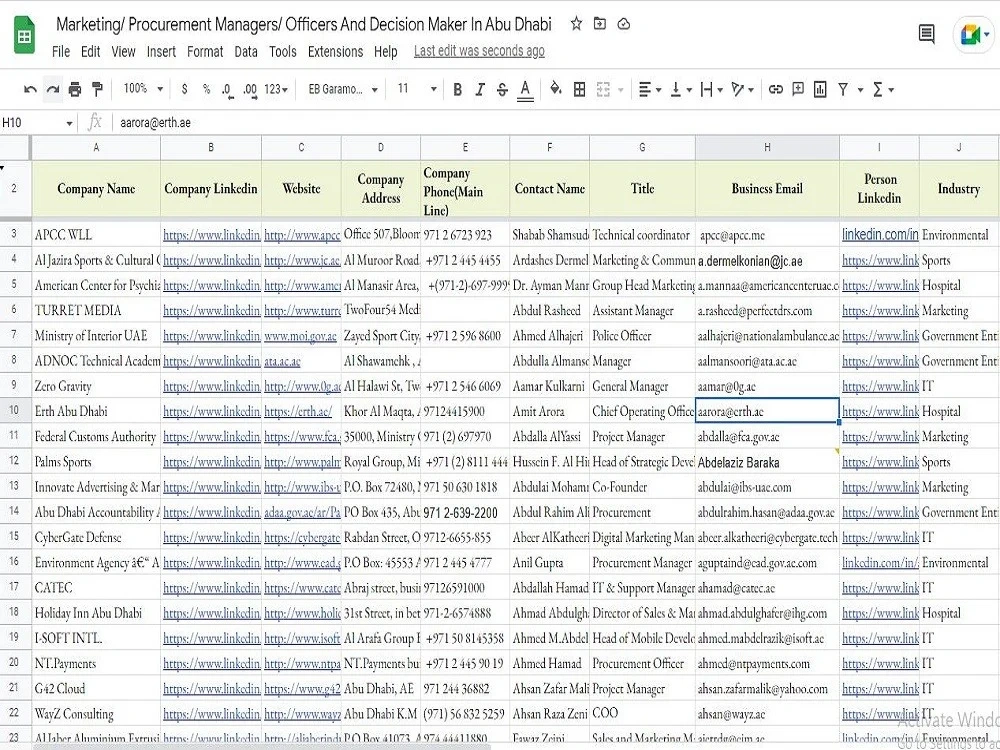Open the Tools menu
Screen dimensions: 1000x750
click(283, 52)
